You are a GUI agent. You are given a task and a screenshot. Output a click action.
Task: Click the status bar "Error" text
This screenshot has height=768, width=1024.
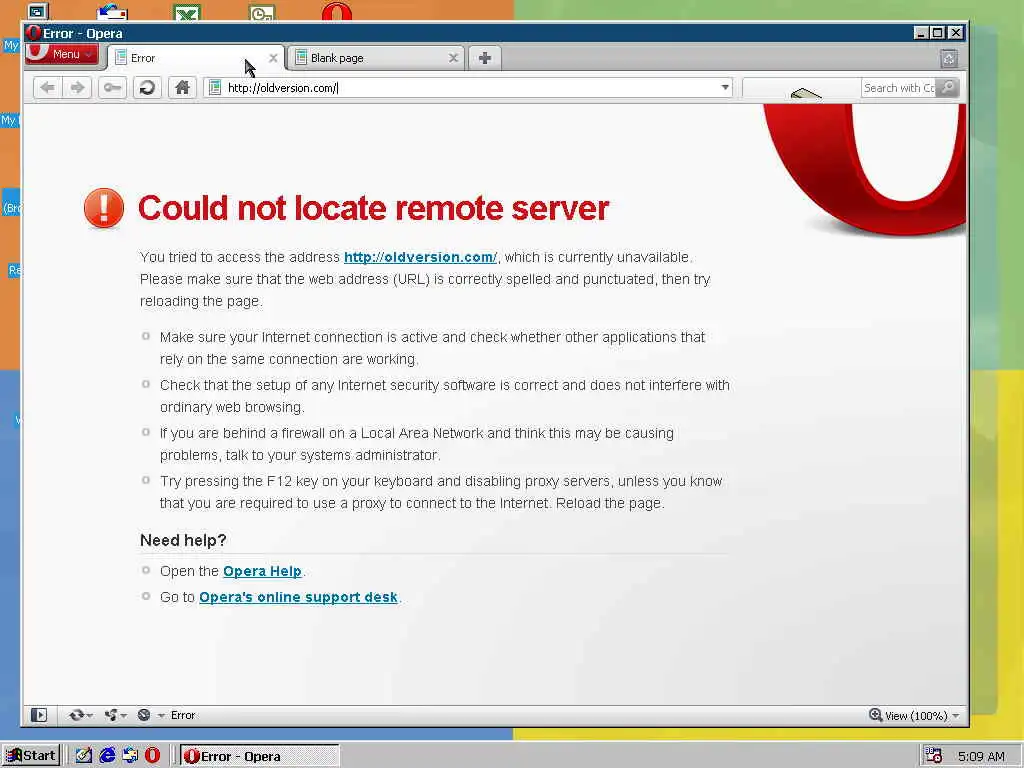(183, 715)
